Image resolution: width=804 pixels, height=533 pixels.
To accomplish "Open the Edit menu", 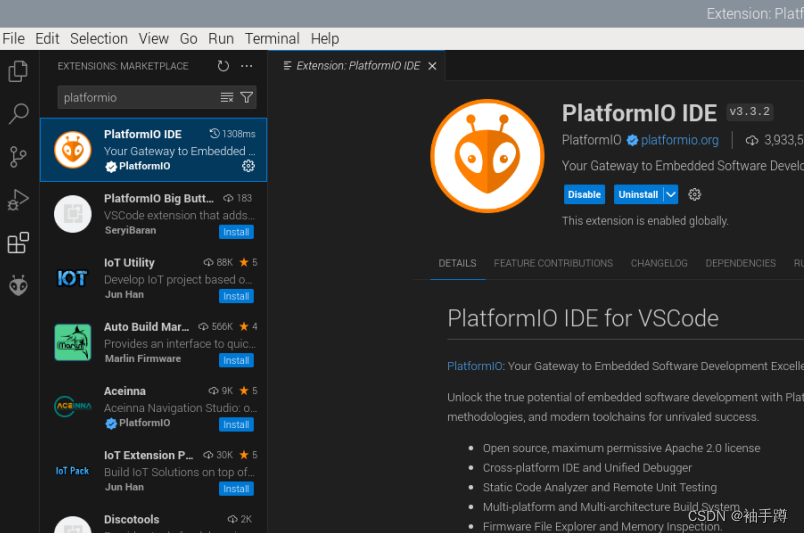I will coord(47,38).
